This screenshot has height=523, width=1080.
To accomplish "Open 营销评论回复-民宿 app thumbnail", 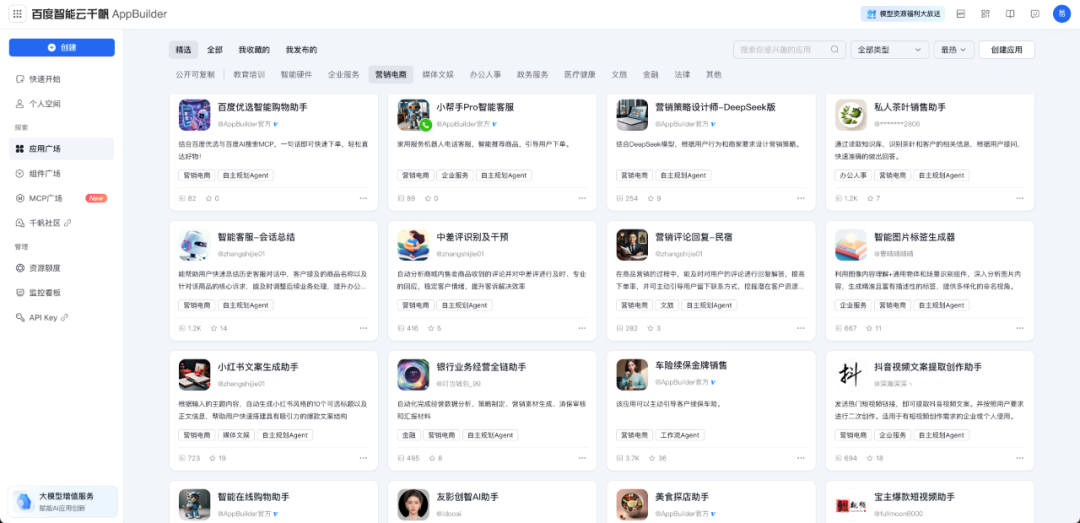I will click(632, 245).
